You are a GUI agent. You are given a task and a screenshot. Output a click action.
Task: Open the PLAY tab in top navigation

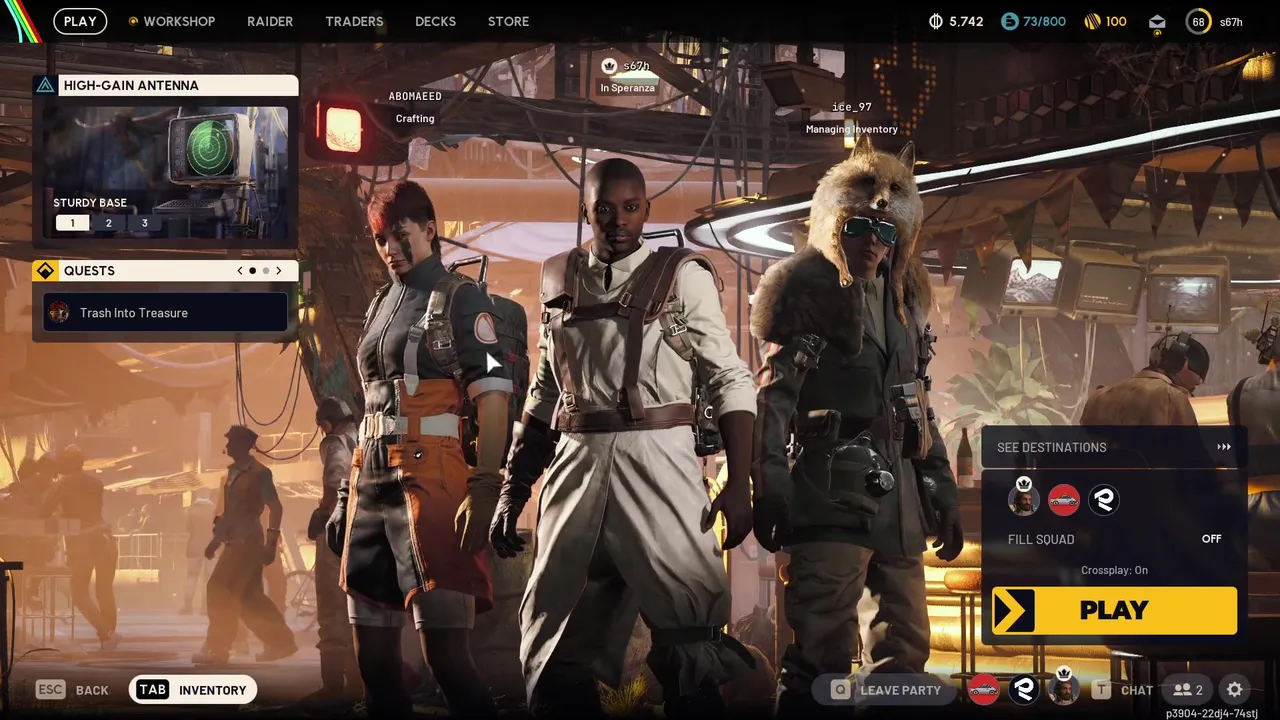(x=80, y=21)
